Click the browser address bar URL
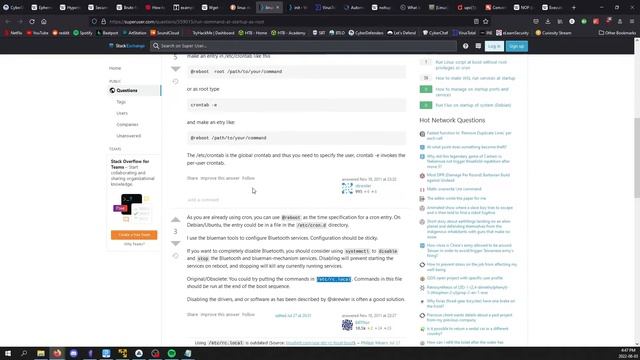The image size is (640, 360). pos(187,22)
